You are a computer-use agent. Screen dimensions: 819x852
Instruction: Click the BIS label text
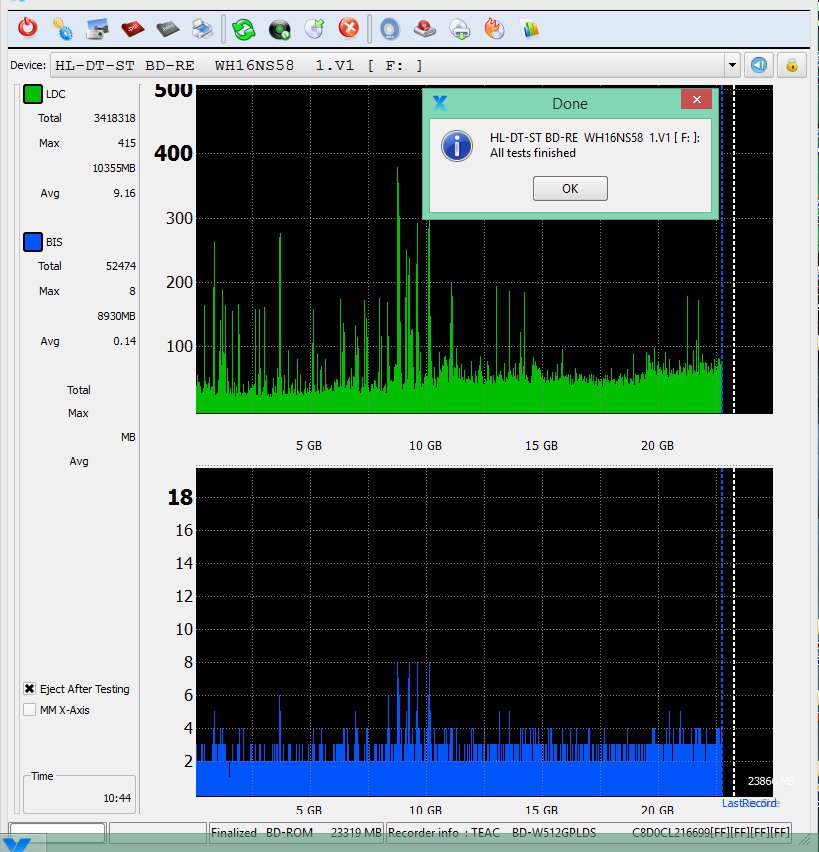pos(54,242)
